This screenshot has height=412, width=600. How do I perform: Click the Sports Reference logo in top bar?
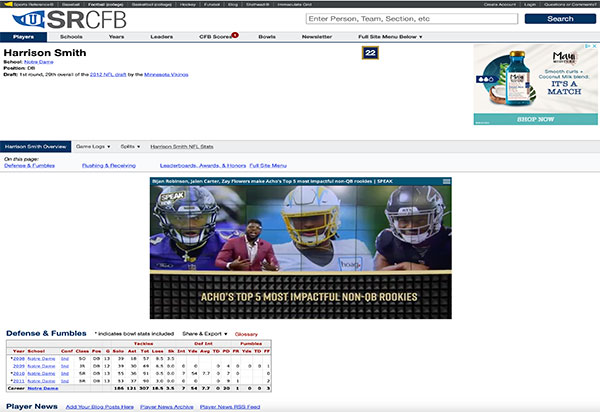point(28,5)
